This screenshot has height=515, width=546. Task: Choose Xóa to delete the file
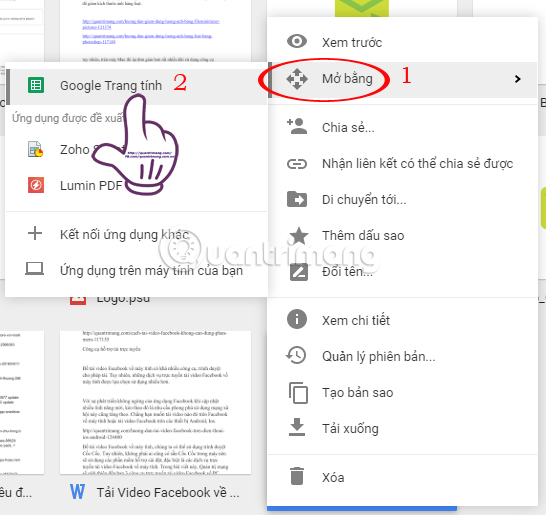(x=403, y=477)
